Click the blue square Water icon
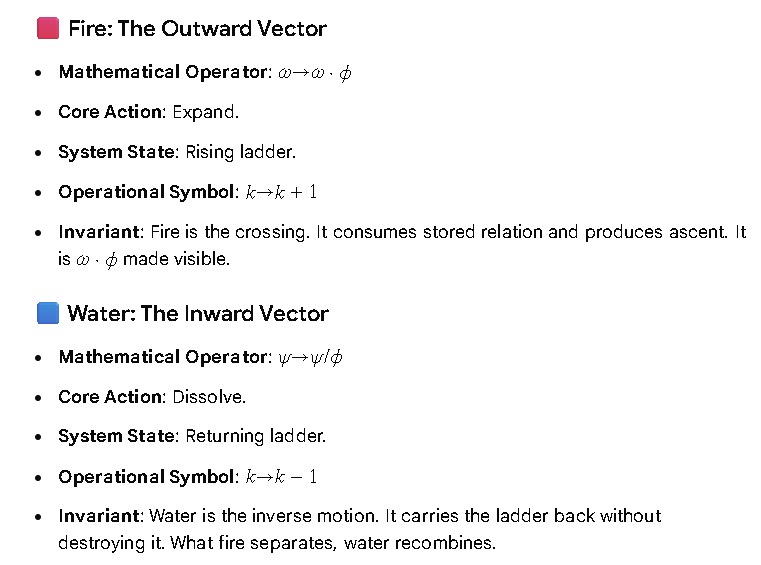 click(48, 313)
